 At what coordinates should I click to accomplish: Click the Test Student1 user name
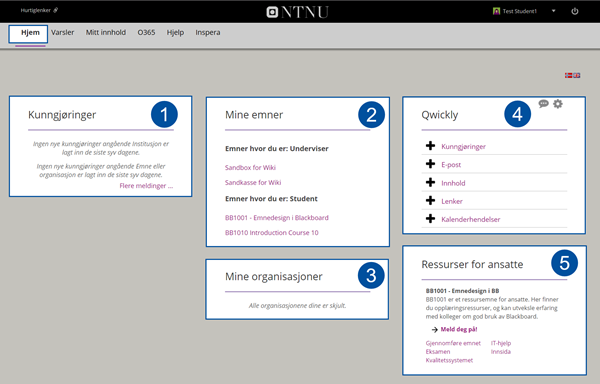pos(520,11)
